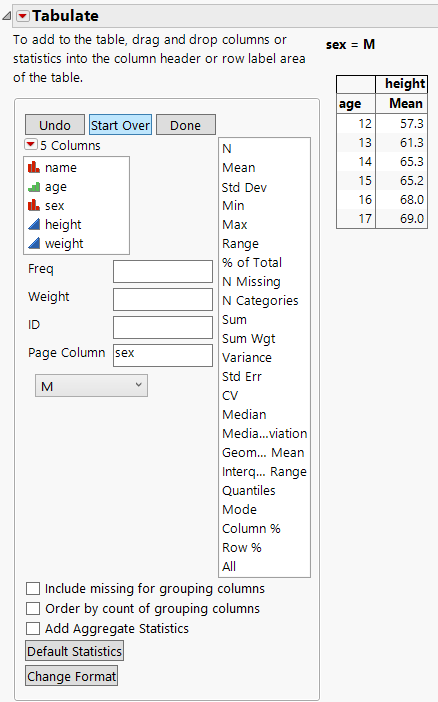Select the Mode statistic
Screen dimensions: 438x702
(x=239, y=509)
